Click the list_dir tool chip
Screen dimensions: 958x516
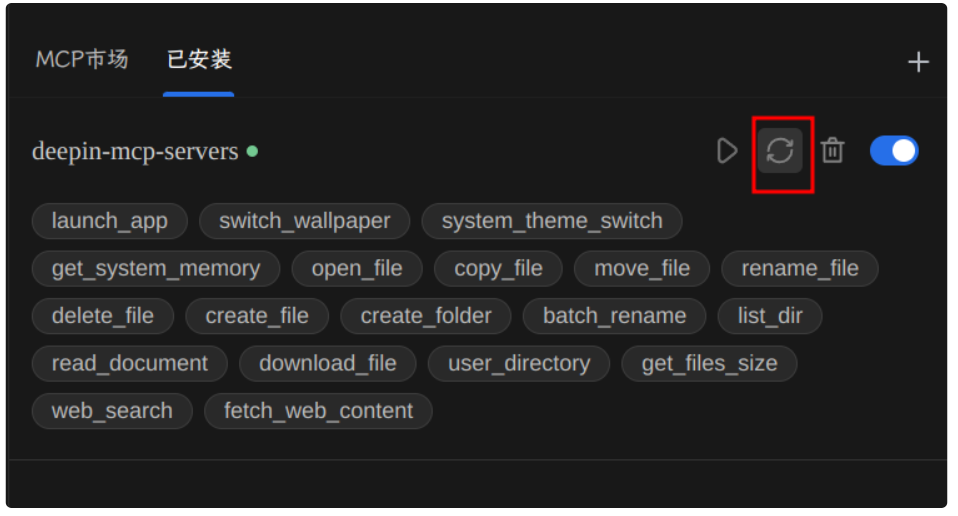coord(770,316)
